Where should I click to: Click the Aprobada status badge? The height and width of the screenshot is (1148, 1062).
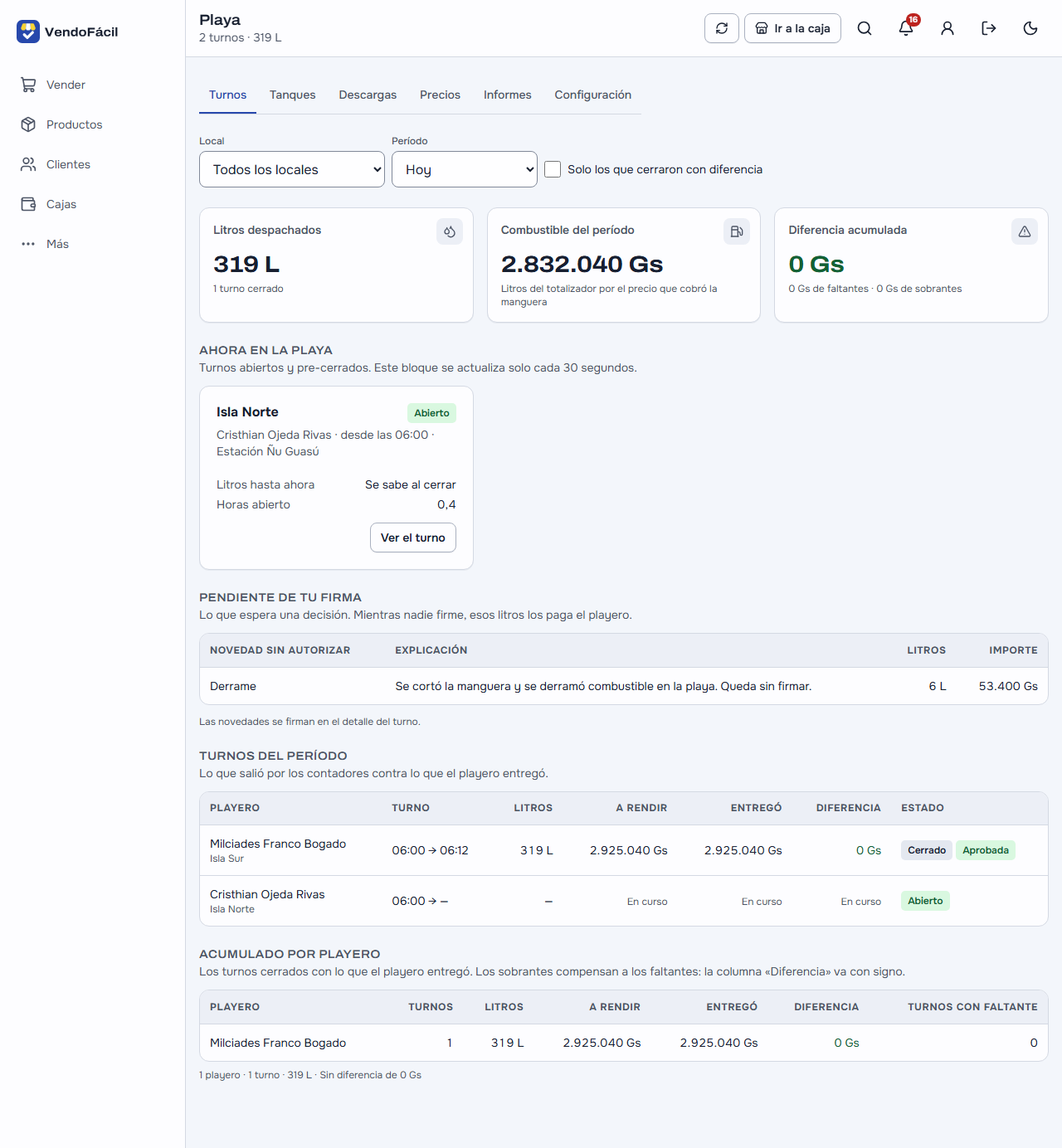(986, 850)
